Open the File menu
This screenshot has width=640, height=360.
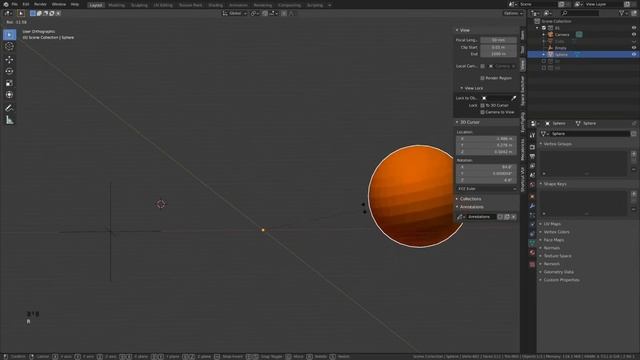coord(15,4)
